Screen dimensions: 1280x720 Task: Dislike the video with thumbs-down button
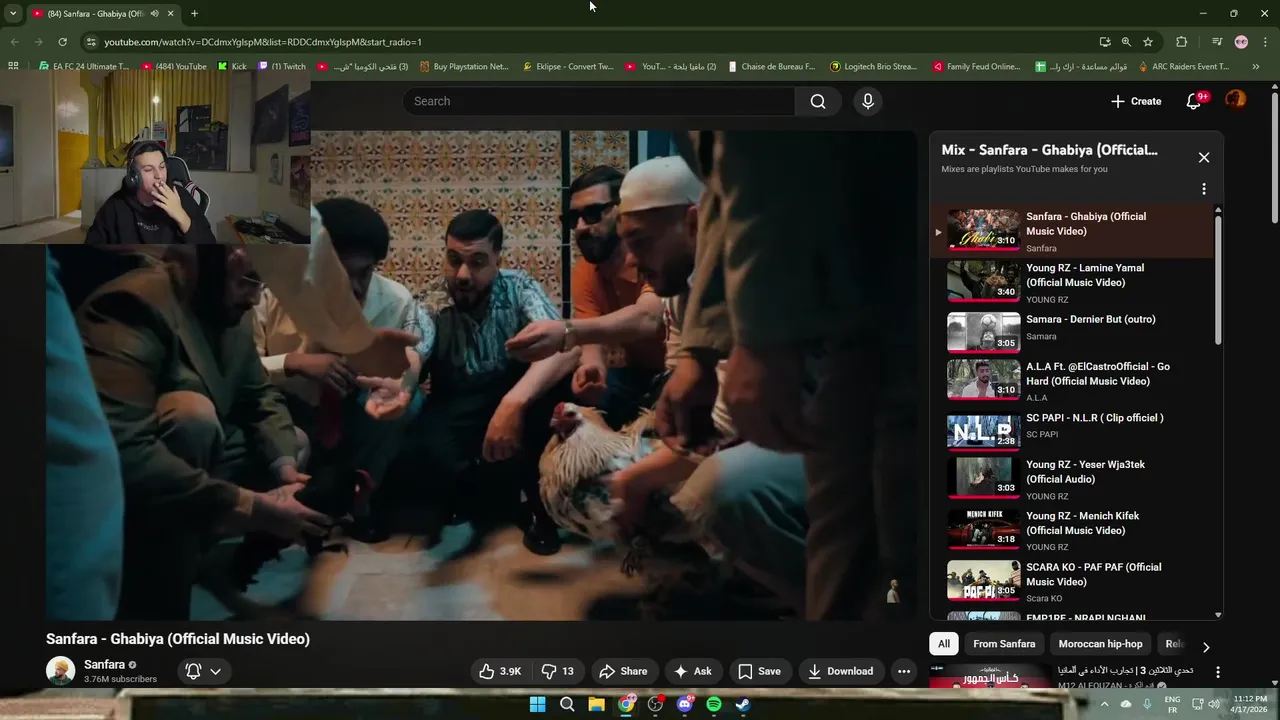[557, 671]
